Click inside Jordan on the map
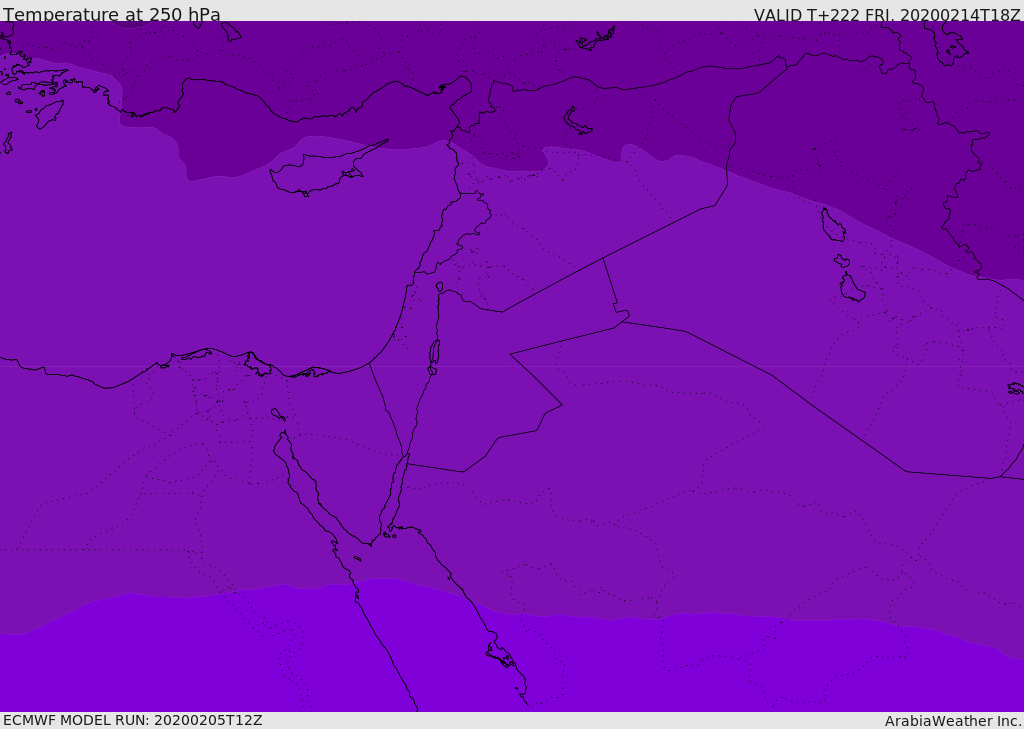 [480, 390]
